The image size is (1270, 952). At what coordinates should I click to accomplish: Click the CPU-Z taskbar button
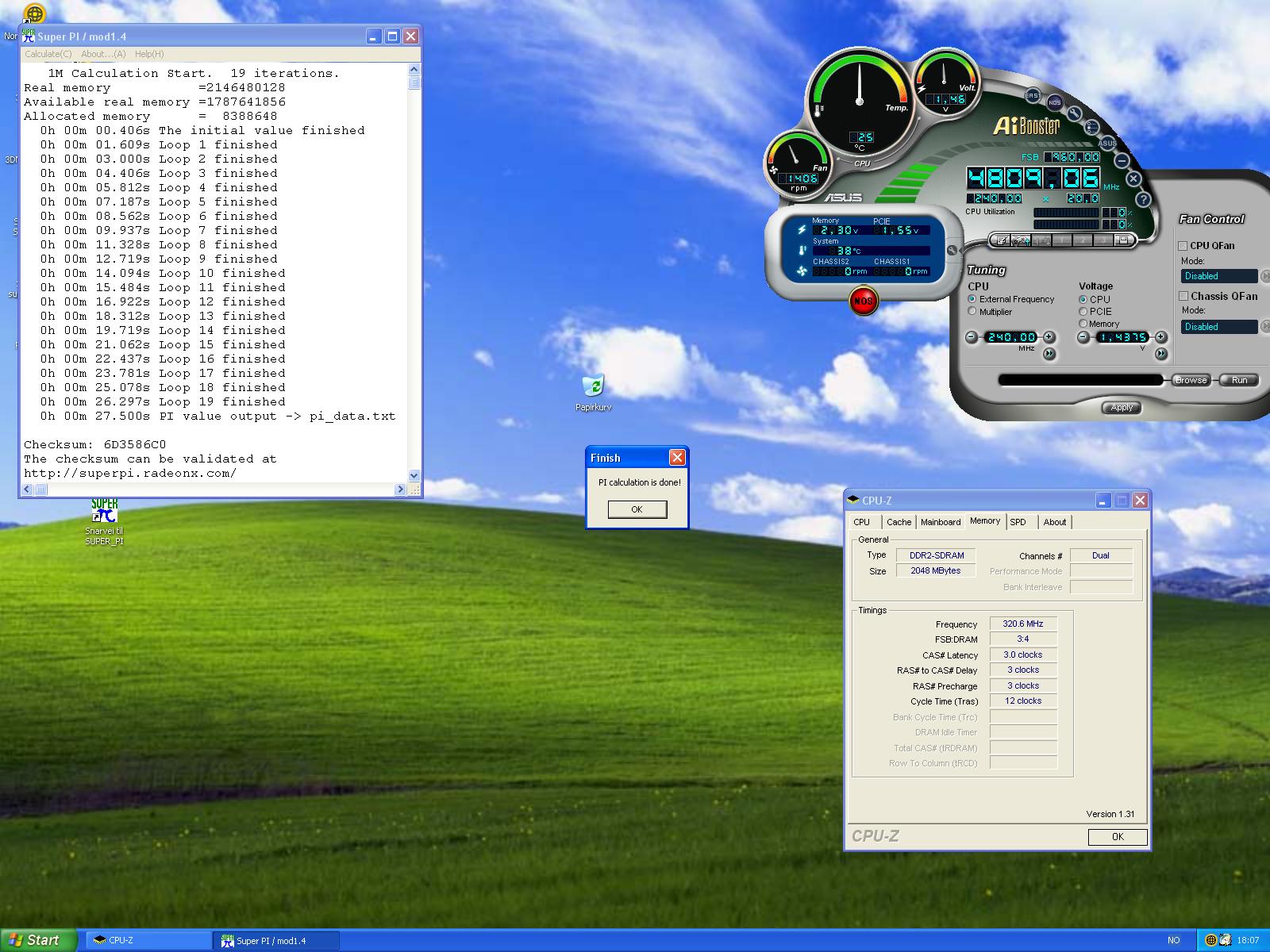[x=148, y=940]
